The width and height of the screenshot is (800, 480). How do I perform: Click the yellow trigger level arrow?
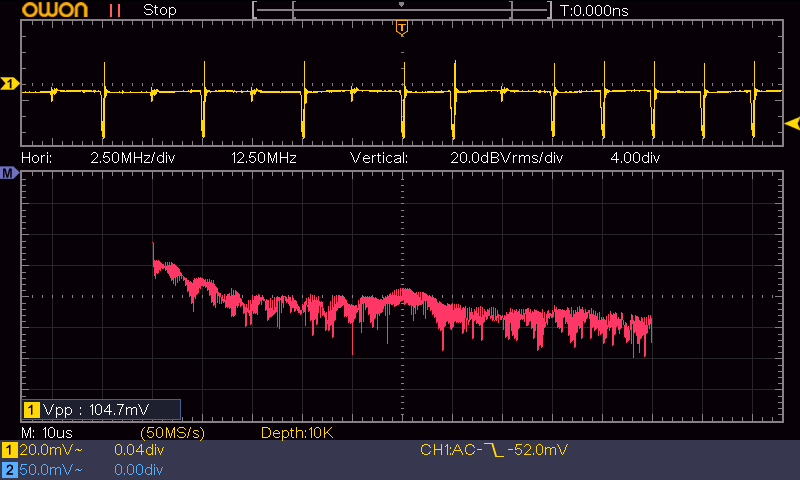(792, 123)
